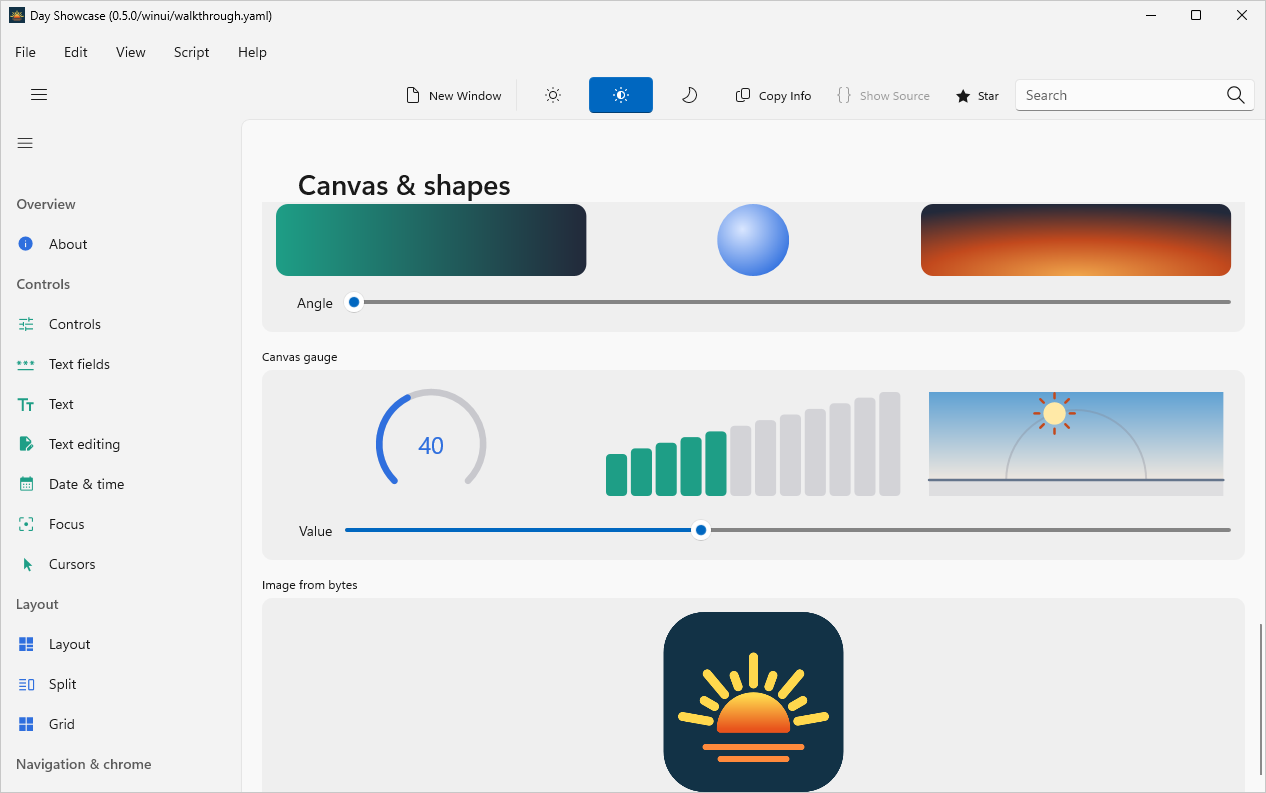Click the Tт icon beside Text
Image resolution: width=1266 pixels, height=793 pixels.
pos(26,404)
